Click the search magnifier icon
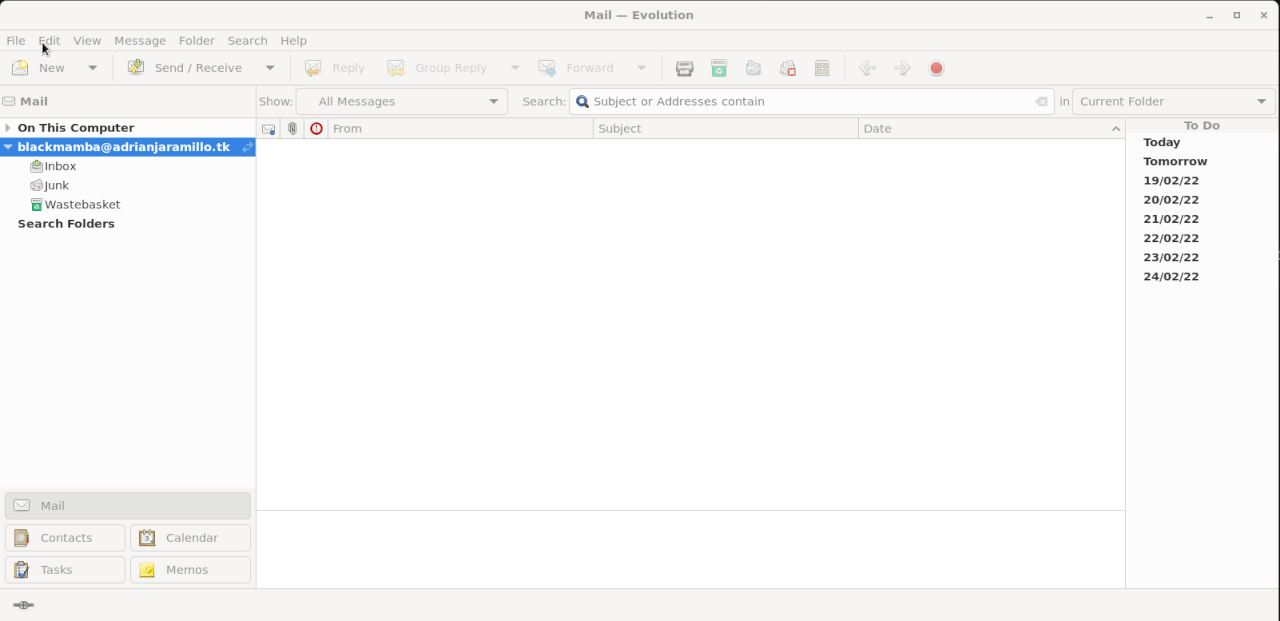The width and height of the screenshot is (1280, 621). pos(582,101)
